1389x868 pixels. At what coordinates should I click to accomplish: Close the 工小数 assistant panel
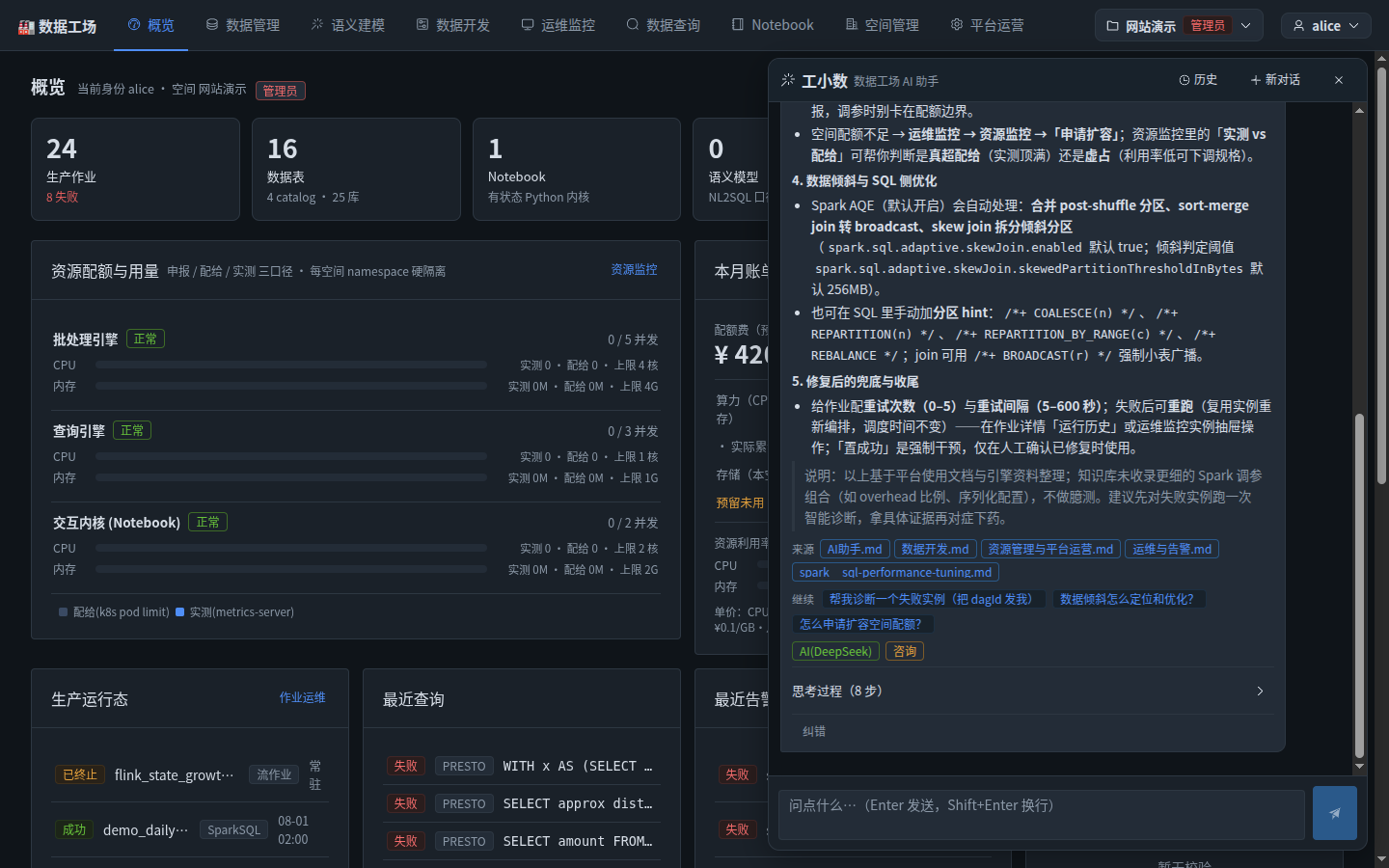(x=1339, y=80)
